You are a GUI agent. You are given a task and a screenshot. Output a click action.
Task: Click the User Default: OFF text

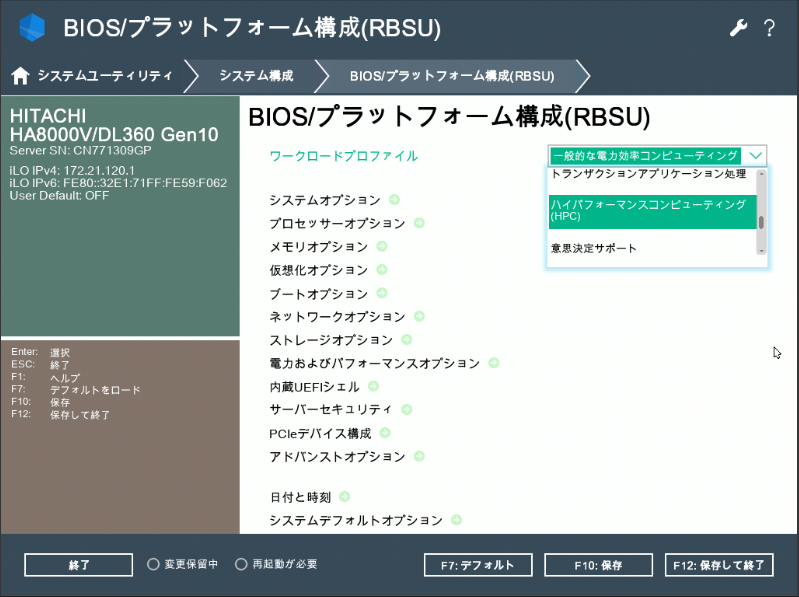pos(59,196)
